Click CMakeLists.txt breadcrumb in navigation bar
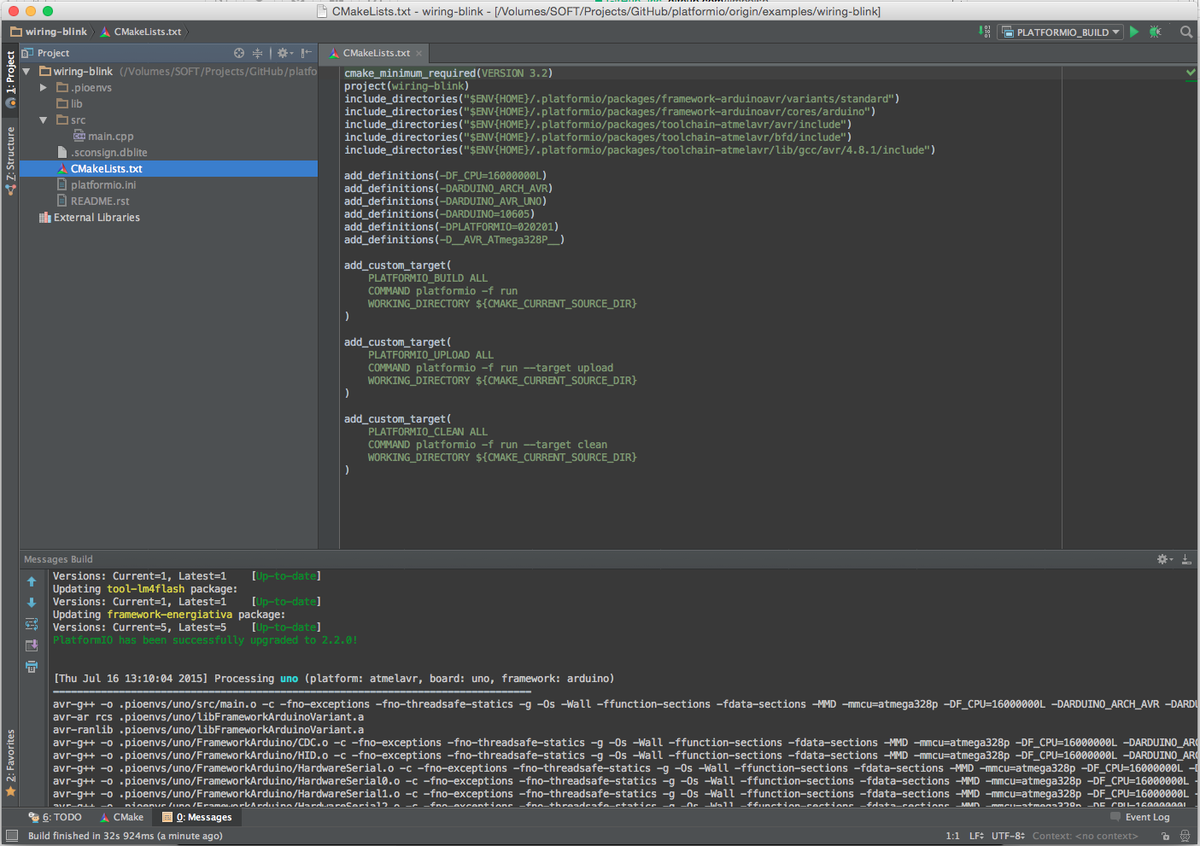Screen dimensions: 1200x846 (140, 32)
